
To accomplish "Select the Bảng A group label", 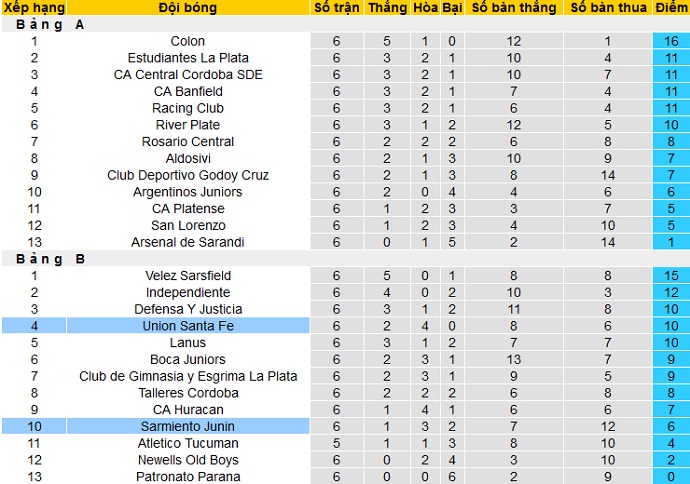I will click(x=49, y=25).
